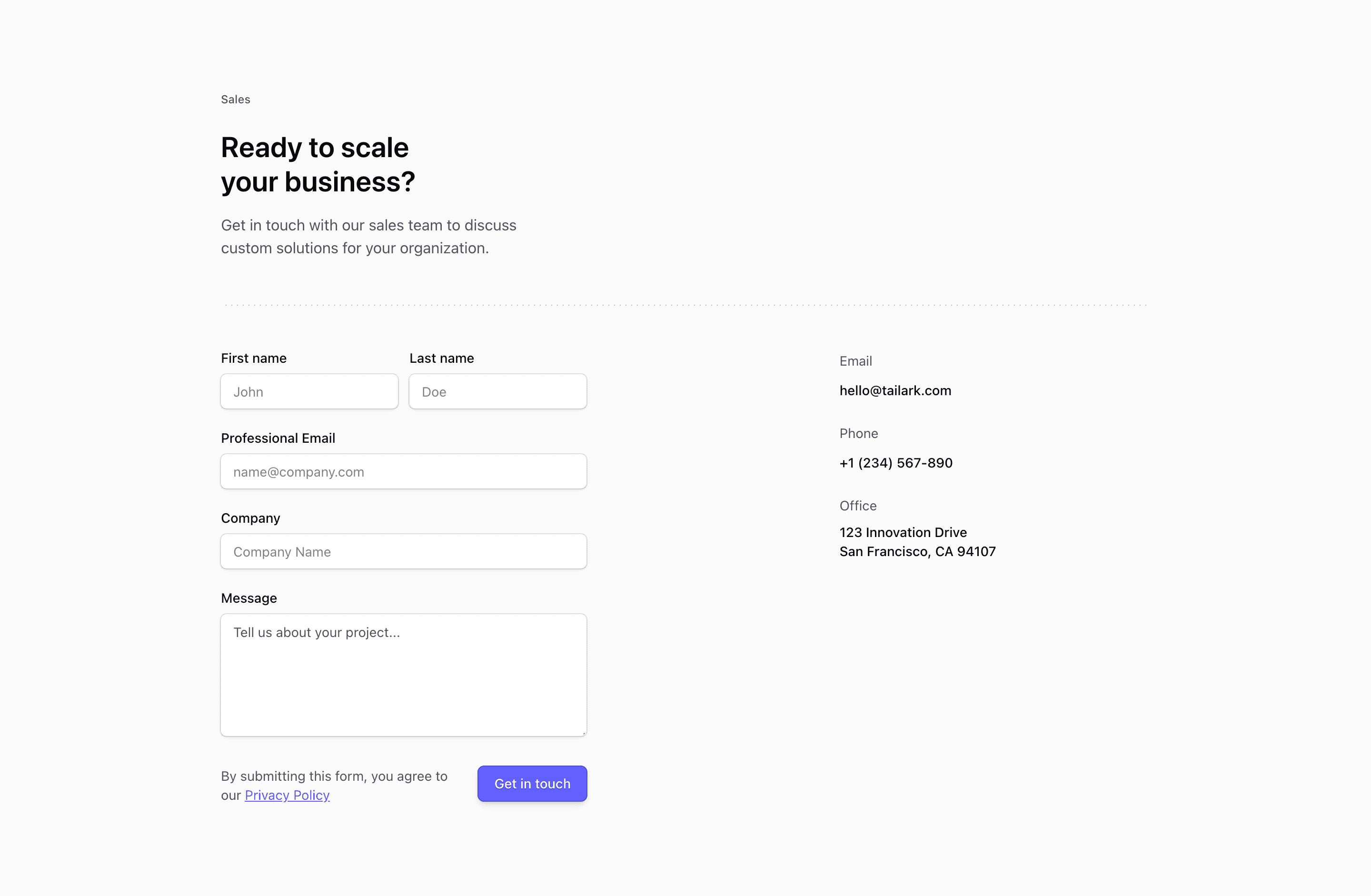Open the Privacy Policy link
Viewport: 1371px width, 896px height.
287,795
